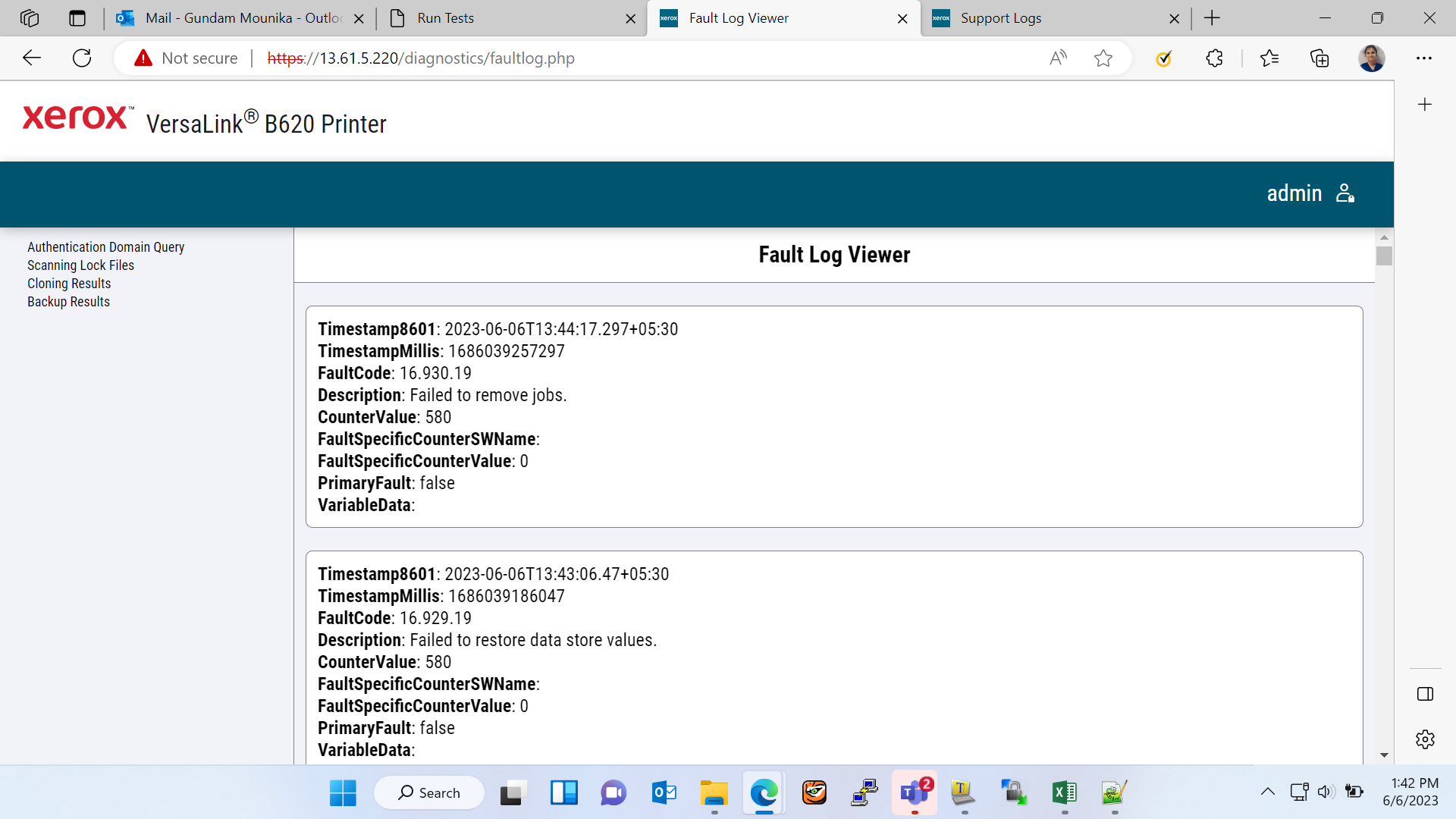Refresh the Fault Log Viewer page
Viewport: 1456px width, 819px height.
(82, 58)
